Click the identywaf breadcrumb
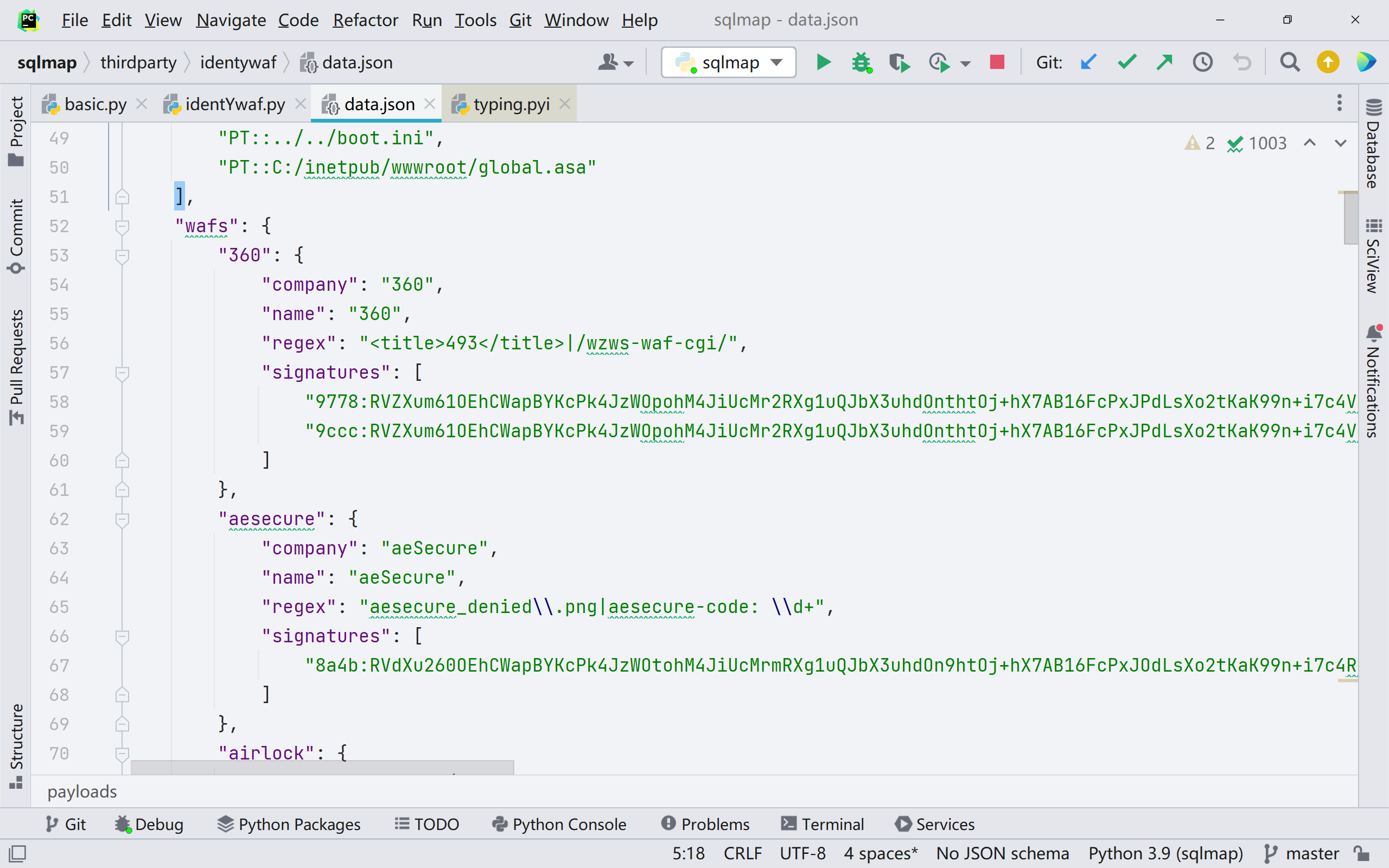 coord(238,62)
